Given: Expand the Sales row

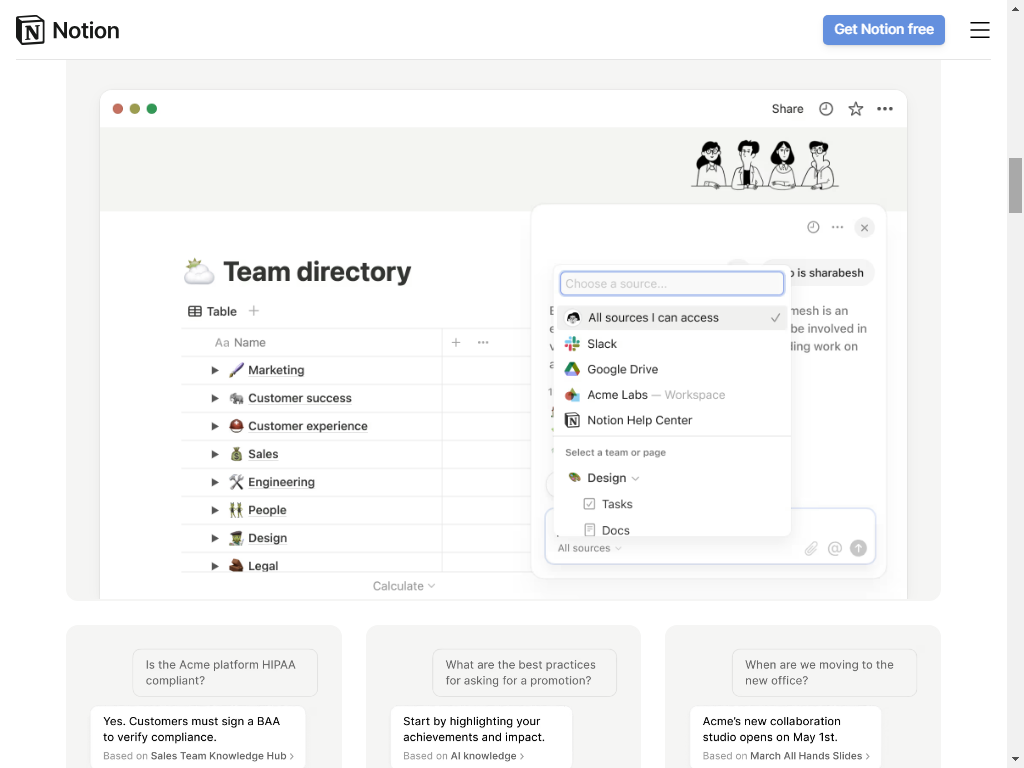Looking at the screenshot, I should (215, 455).
